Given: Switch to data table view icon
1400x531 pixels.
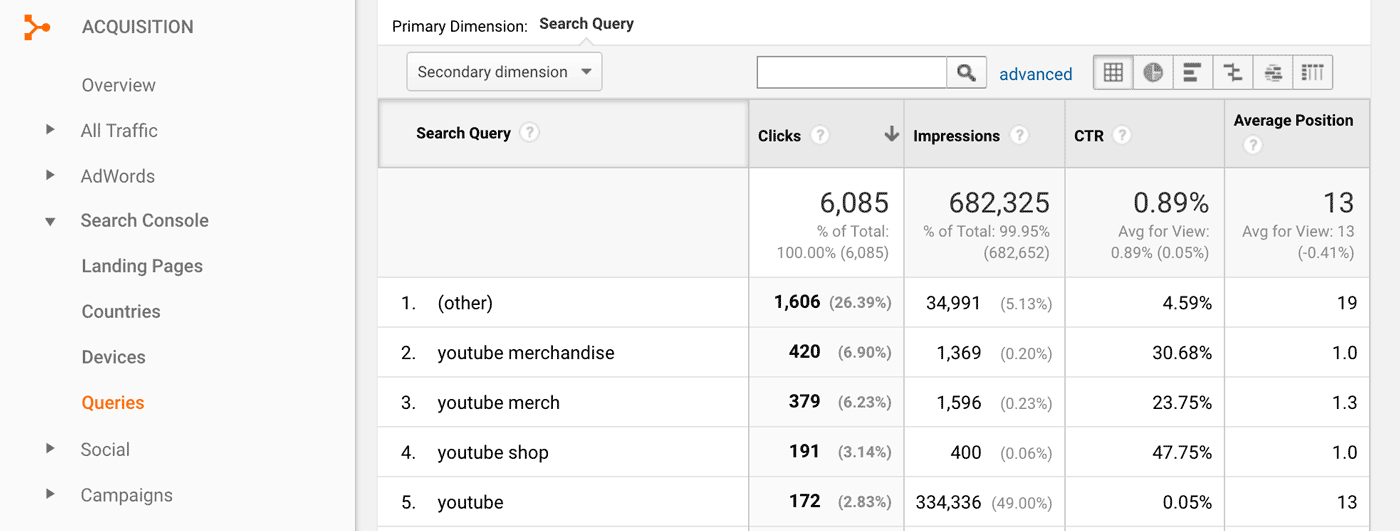Looking at the screenshot, I should point(1113,72).
